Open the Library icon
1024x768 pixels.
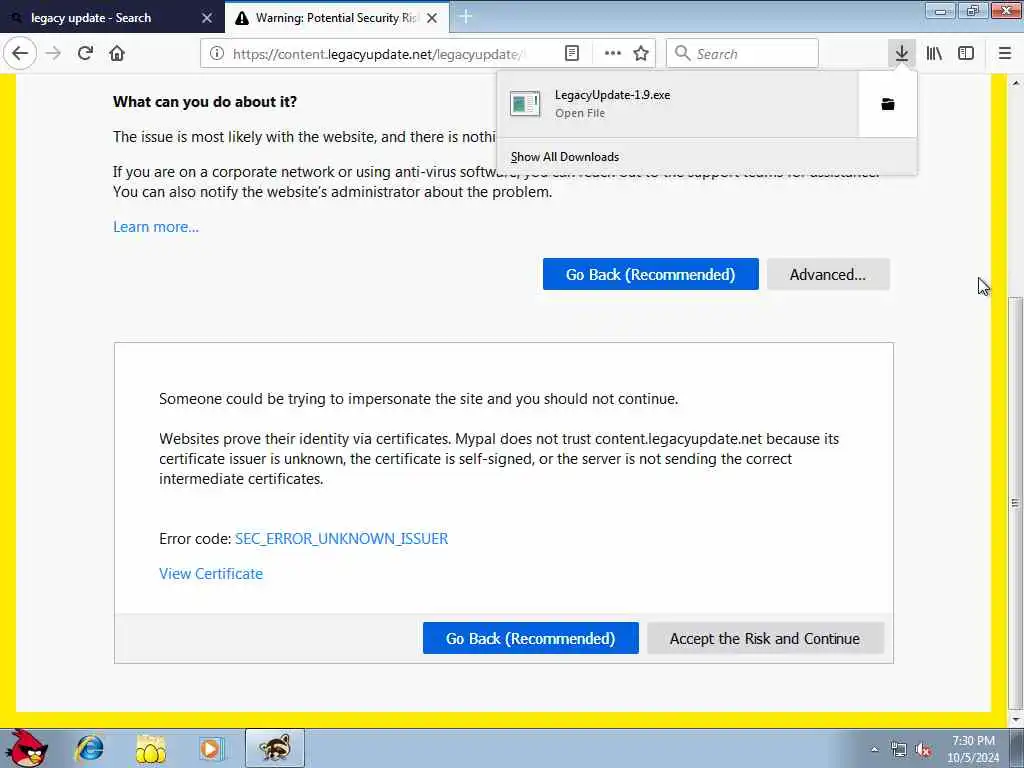click(934, 54)
